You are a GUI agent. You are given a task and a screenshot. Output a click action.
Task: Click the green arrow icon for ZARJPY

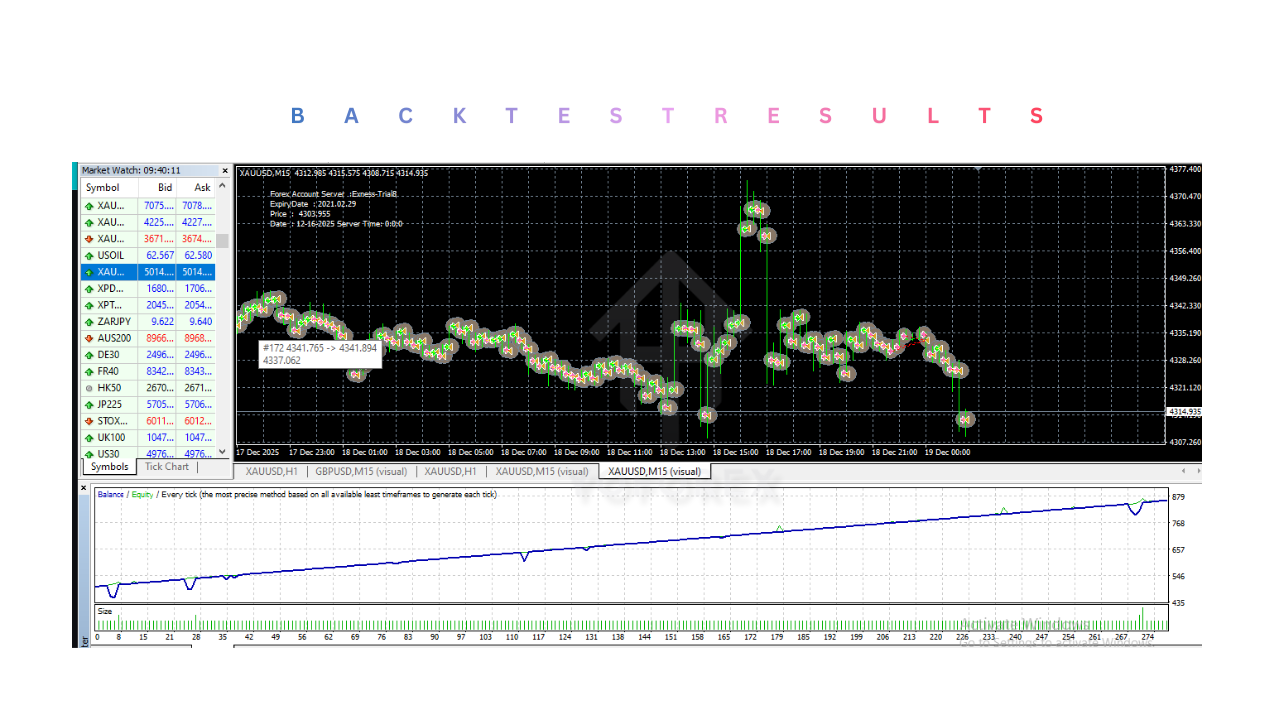pyautogui.click(x=89, y=322)
